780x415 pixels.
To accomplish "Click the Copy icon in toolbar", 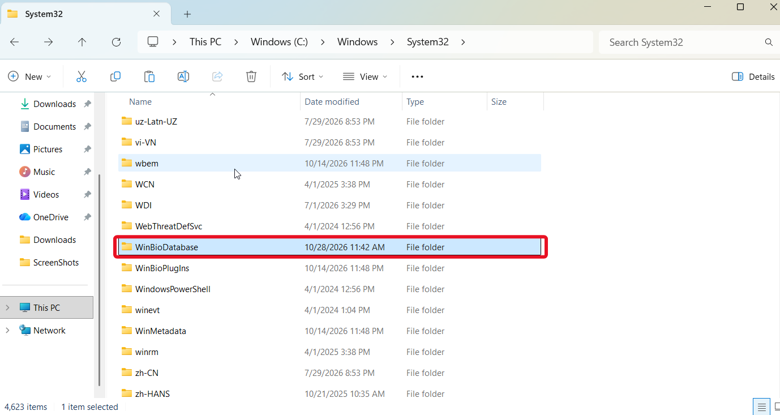I will click(115, 77).
